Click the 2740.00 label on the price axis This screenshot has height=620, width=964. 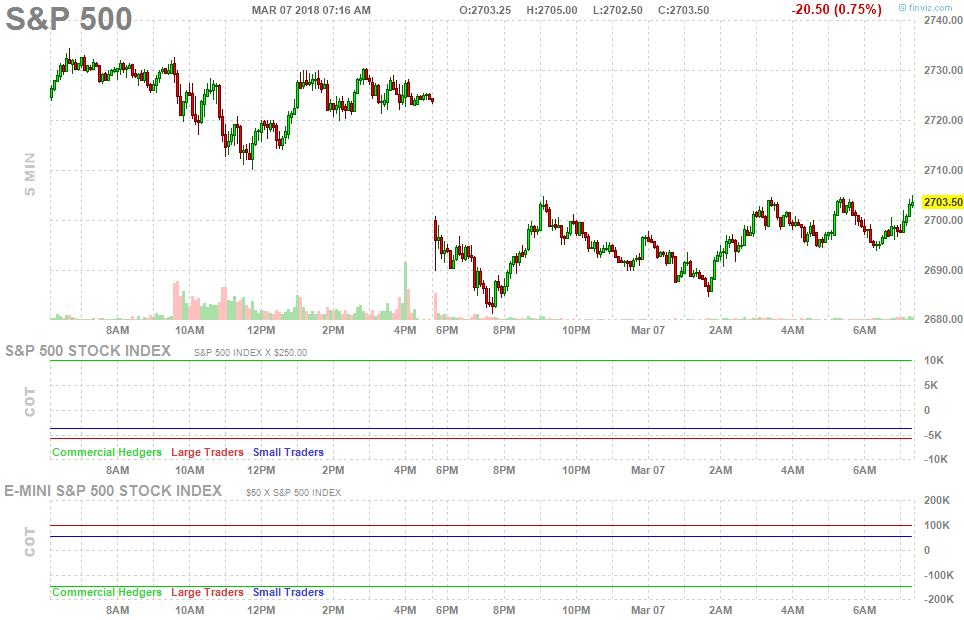[943, 21]
